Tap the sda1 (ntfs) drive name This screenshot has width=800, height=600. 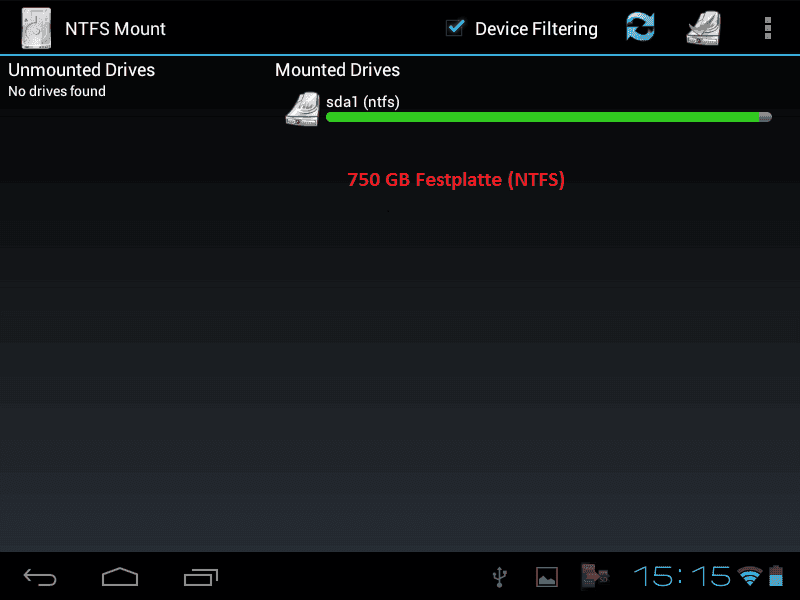(x=363, y=102)
